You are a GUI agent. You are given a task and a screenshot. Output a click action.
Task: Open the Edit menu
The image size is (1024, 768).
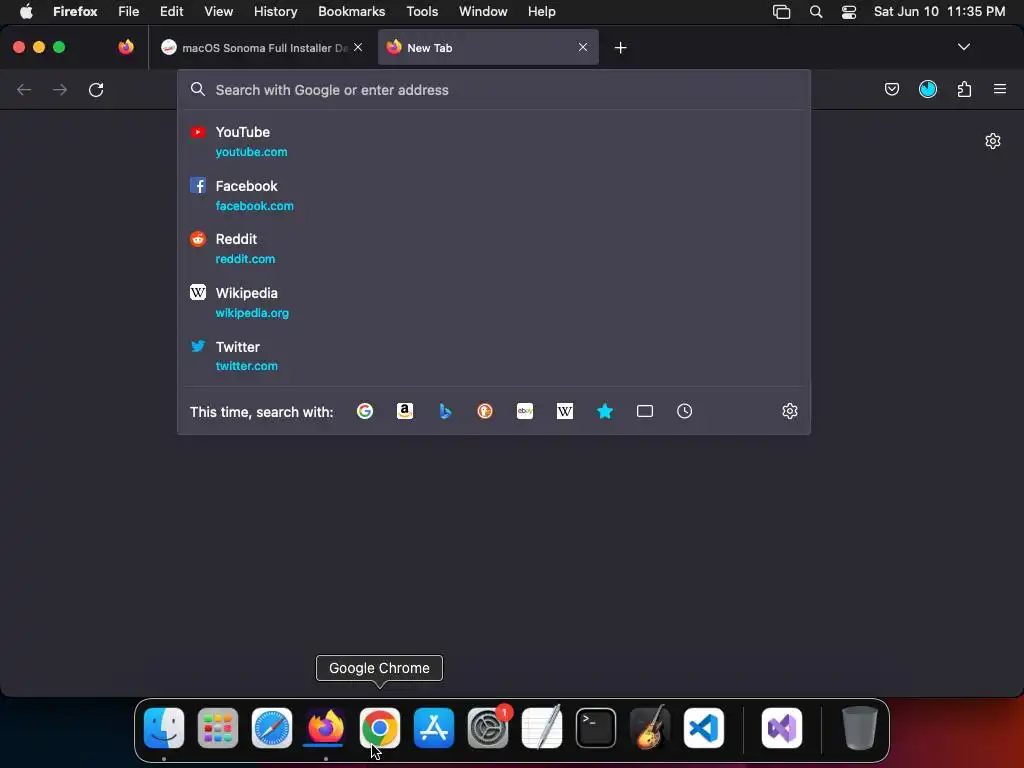click(172, 11)
